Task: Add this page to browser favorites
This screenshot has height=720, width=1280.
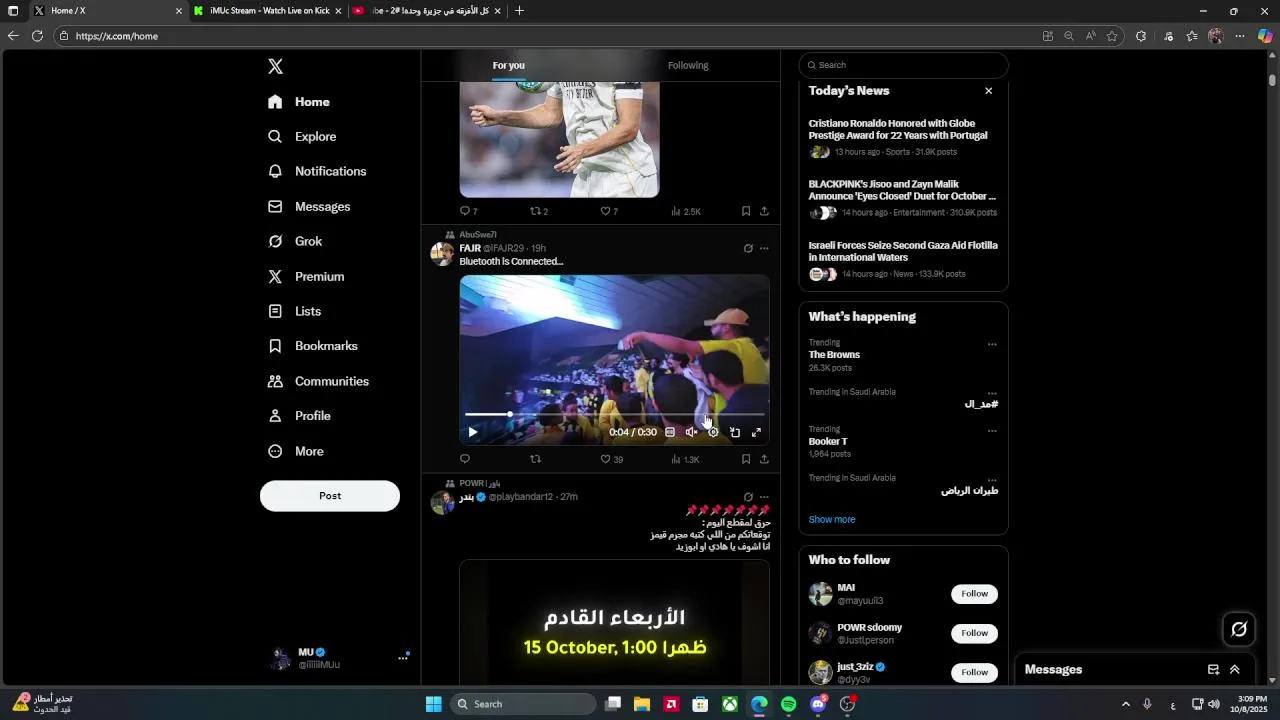Action: click(x=1111, y=36)
